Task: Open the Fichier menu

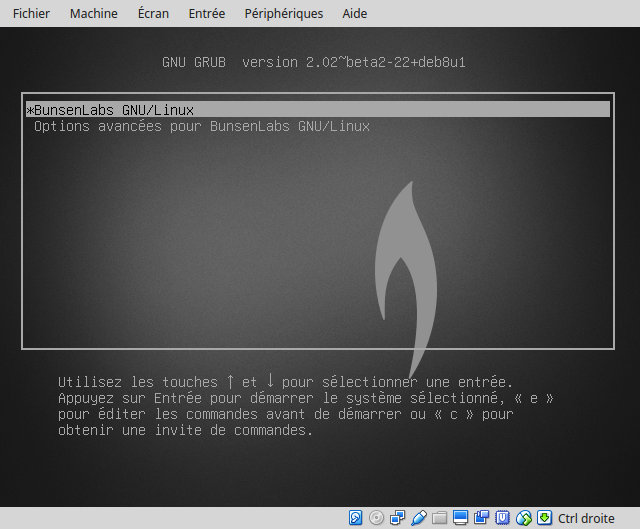Action: [31, 13]
